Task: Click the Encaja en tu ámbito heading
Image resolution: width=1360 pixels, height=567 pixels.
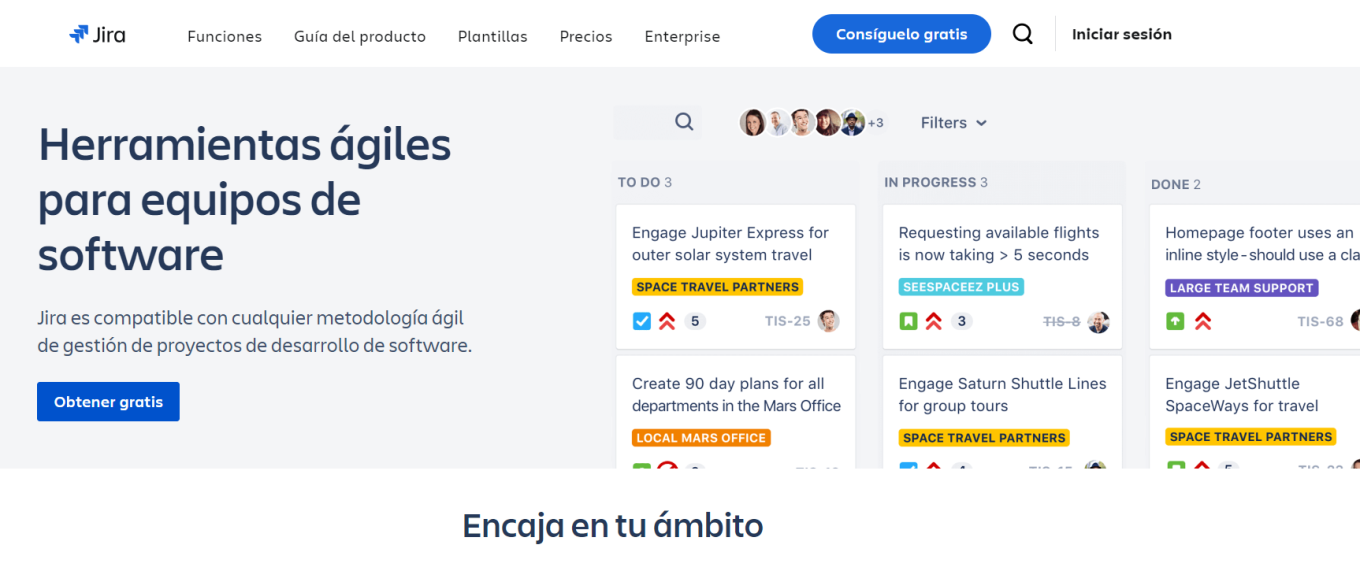Action: click(x=613, y=526)
